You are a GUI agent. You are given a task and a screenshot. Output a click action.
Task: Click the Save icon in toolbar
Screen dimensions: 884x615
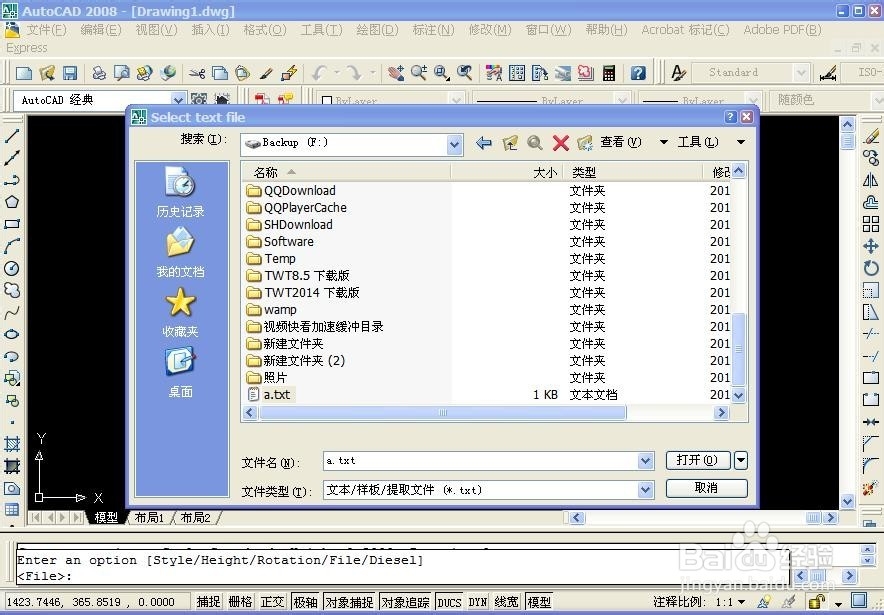click(x=70, y=73)
